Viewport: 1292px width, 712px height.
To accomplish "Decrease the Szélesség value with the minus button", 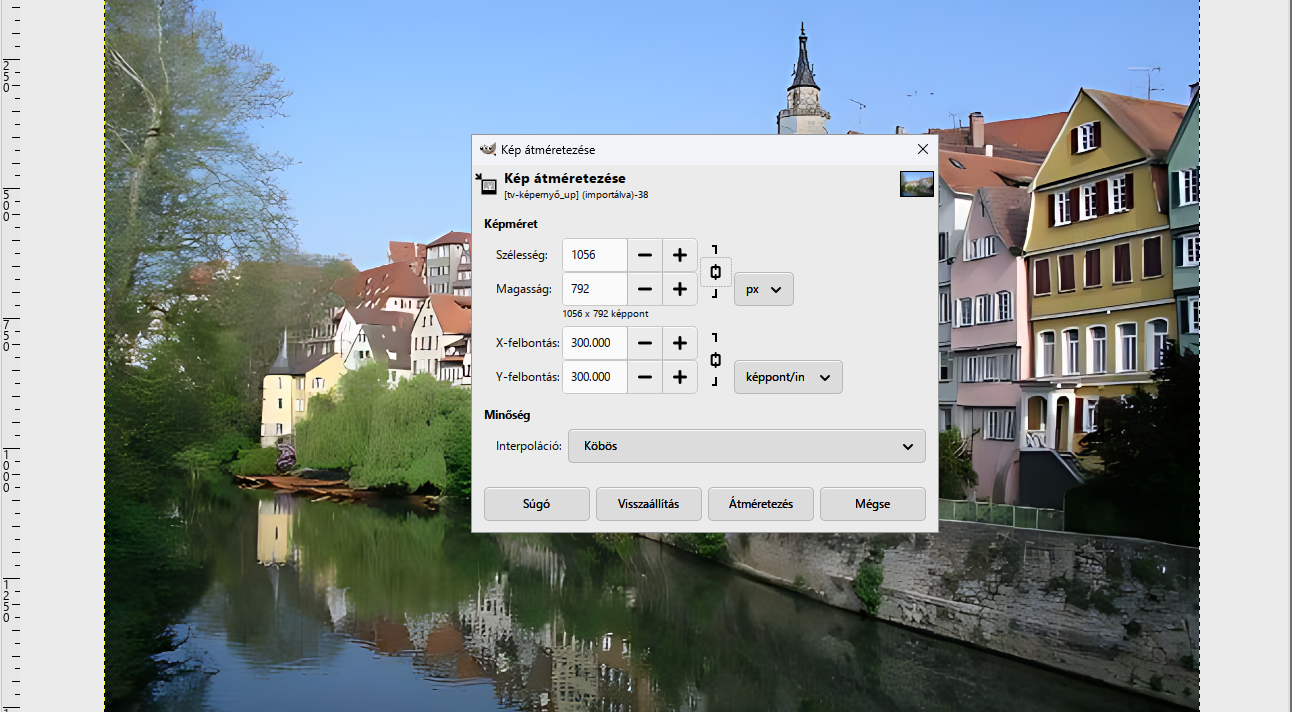I will point(645,255).
